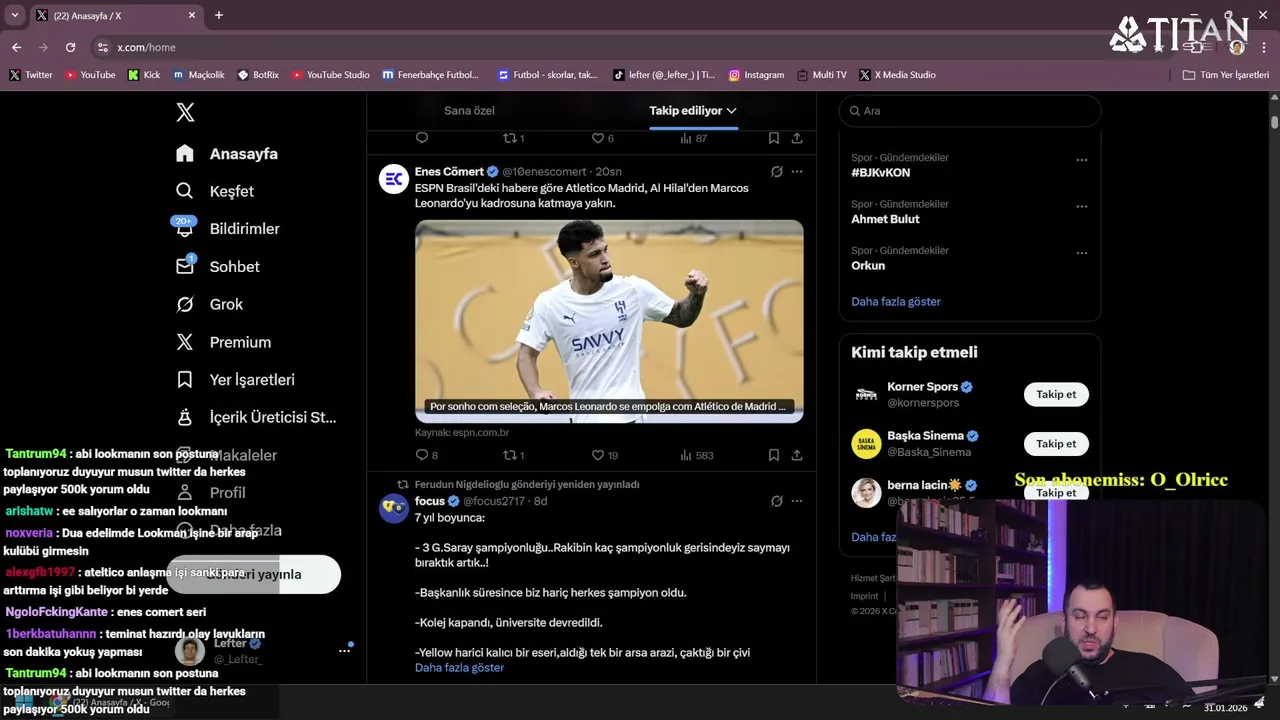Screen dimensions: 1280x720
Task: Bookmark Enes Cömert's post
Action: pyautogui.click(x=774, y=455)
